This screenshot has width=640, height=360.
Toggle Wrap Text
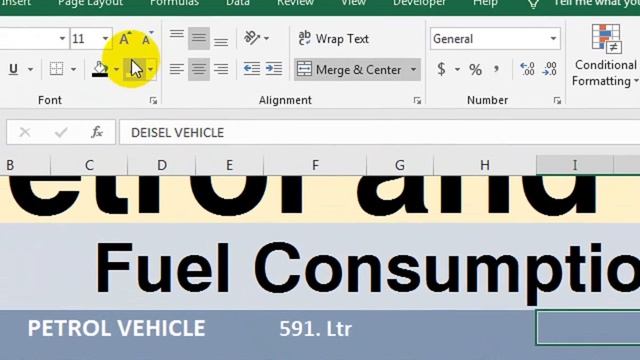(333, 39)
